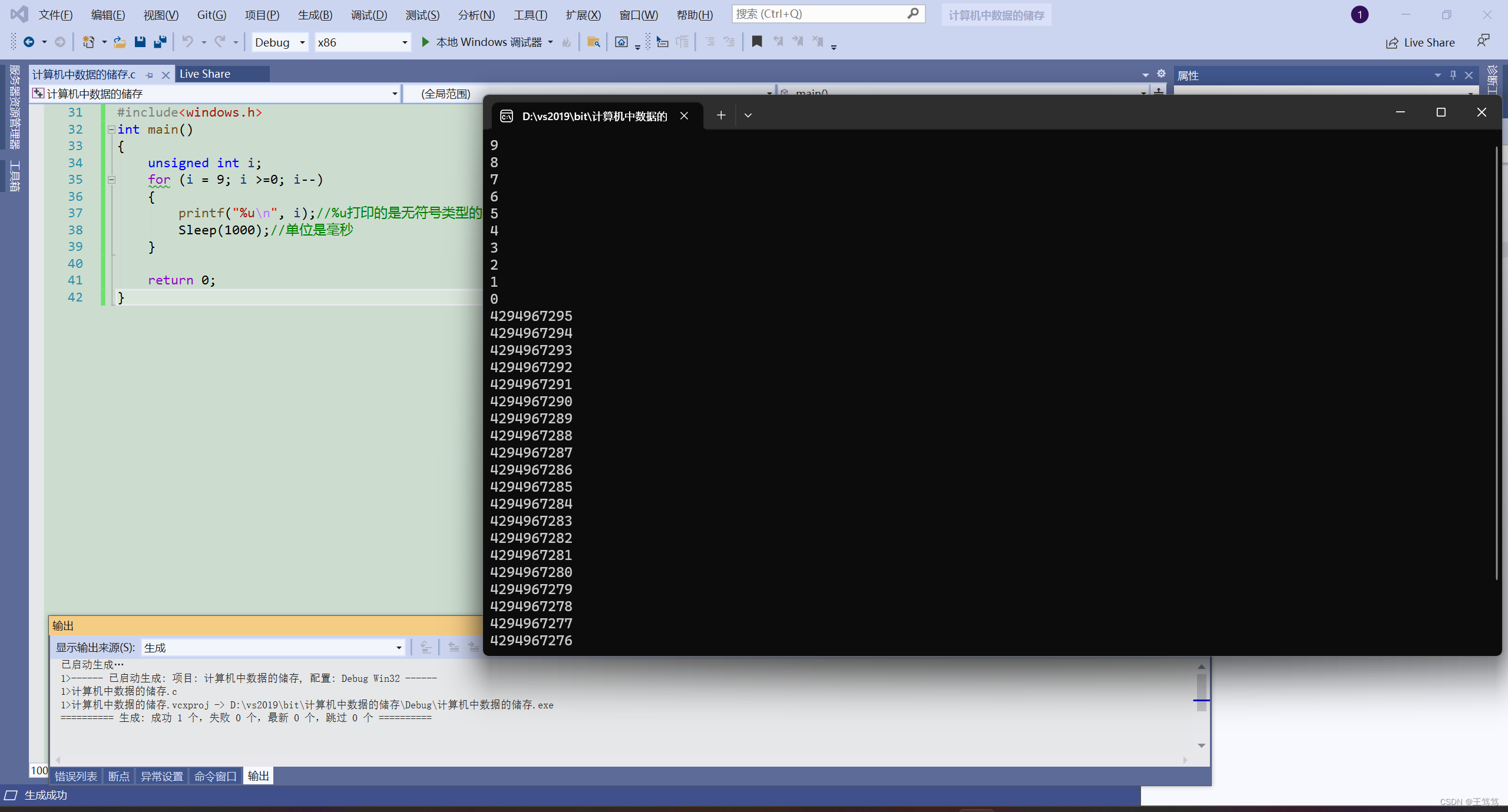The width and height of the screenshot is (1508, 812).
Task: Open the 生成(B) menu
Action: point(315,15)
